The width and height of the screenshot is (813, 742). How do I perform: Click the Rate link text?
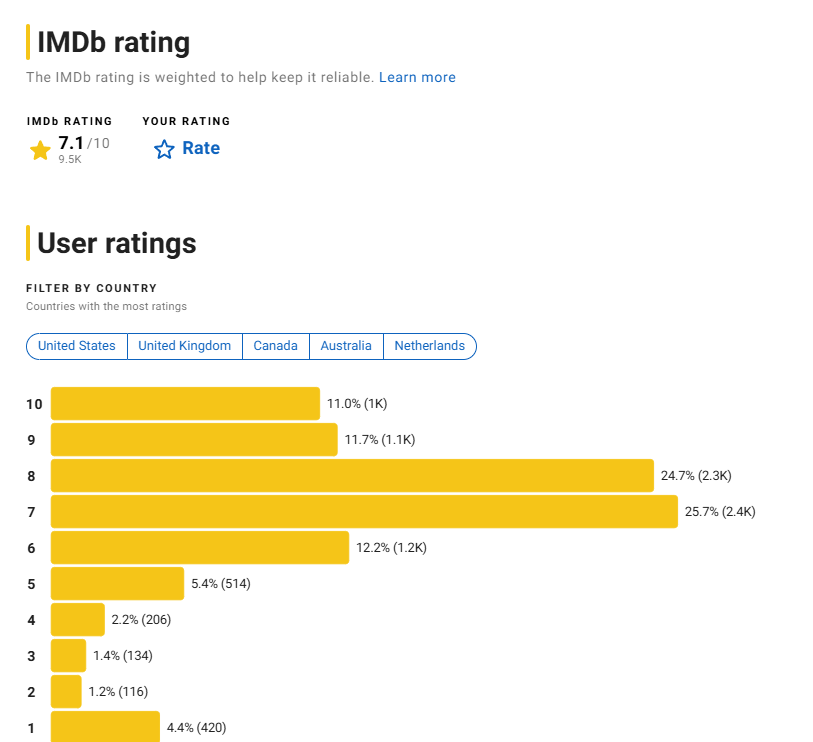coord(201,148)
